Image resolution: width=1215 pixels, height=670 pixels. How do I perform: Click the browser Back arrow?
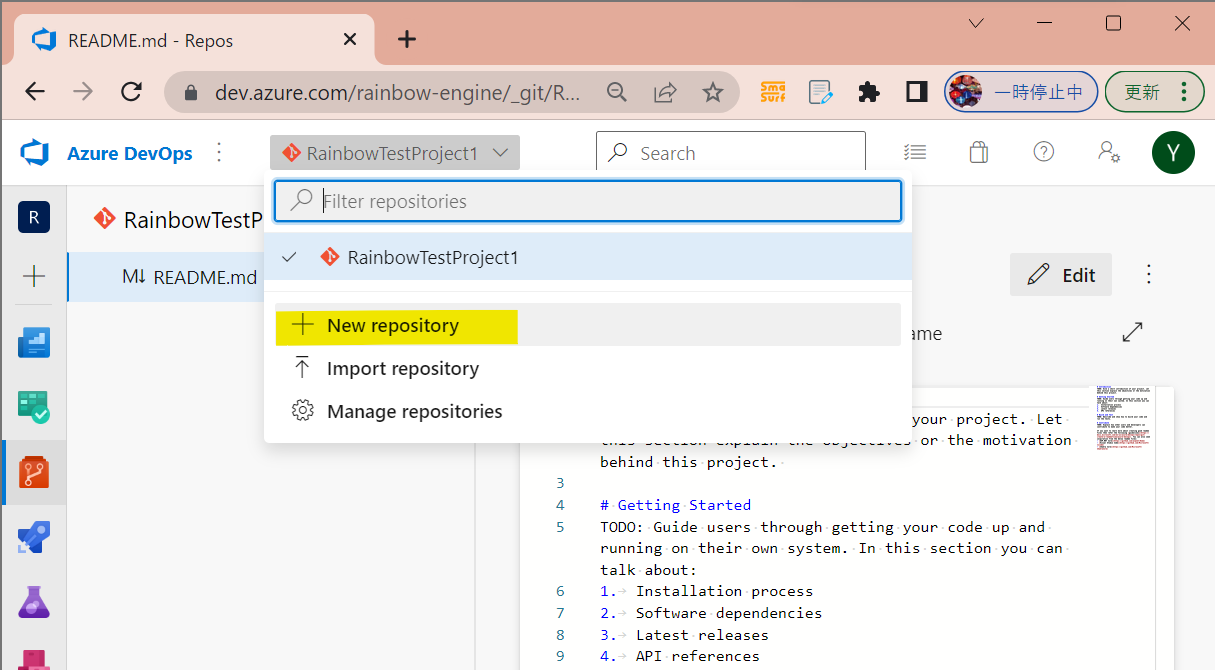35,92
